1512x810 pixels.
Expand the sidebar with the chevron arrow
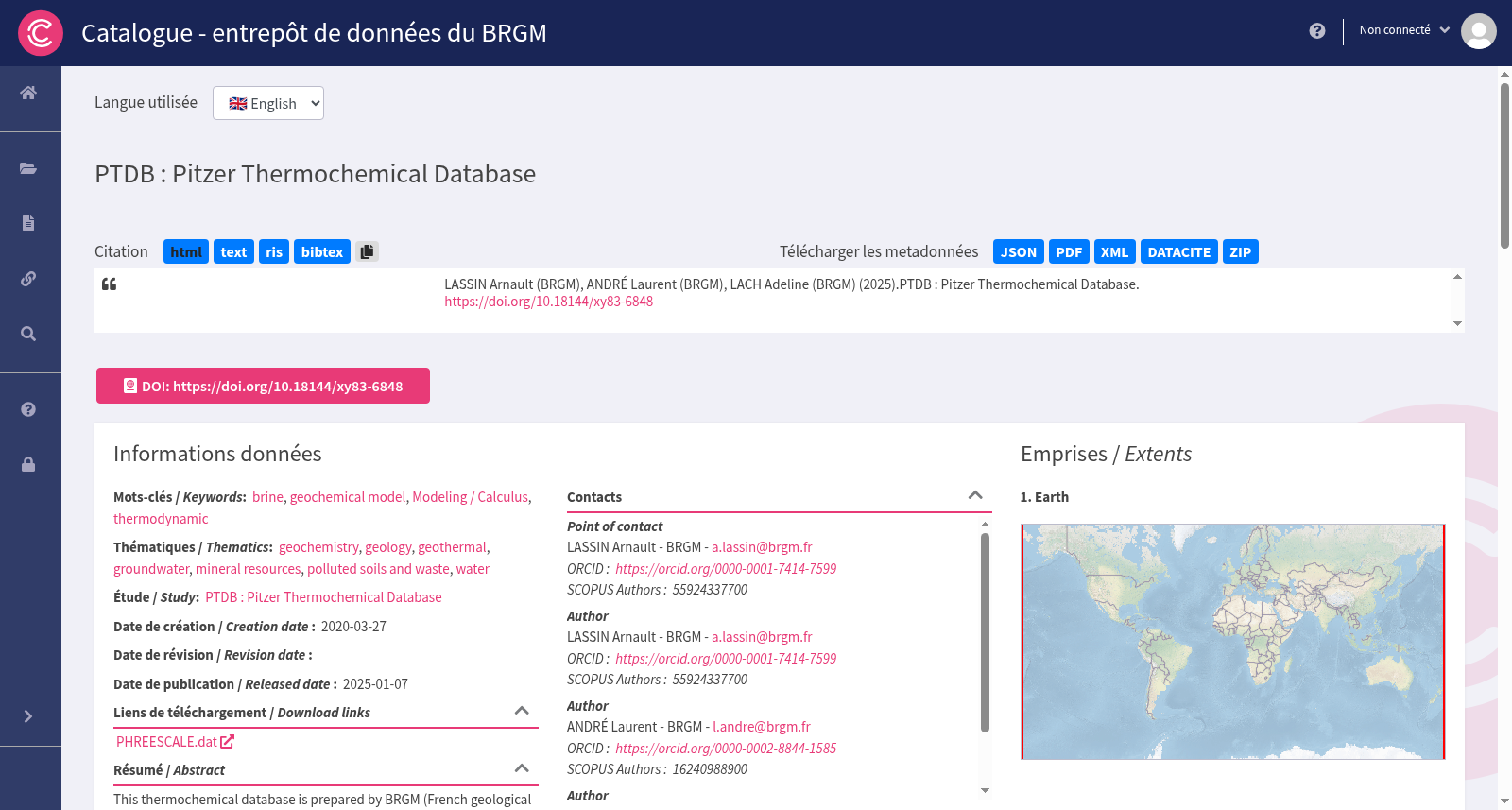click(28, 716)
